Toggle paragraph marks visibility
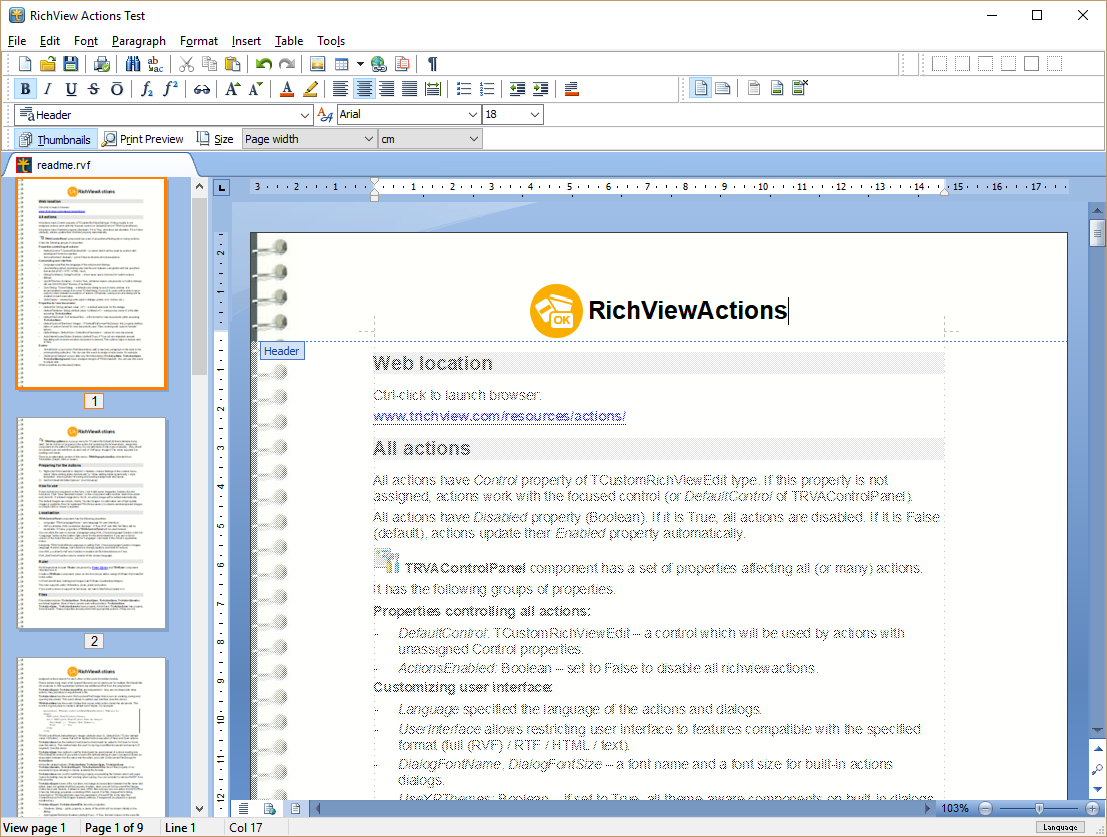The width and height of the screenshot is (1107, 837). point(430,62)
